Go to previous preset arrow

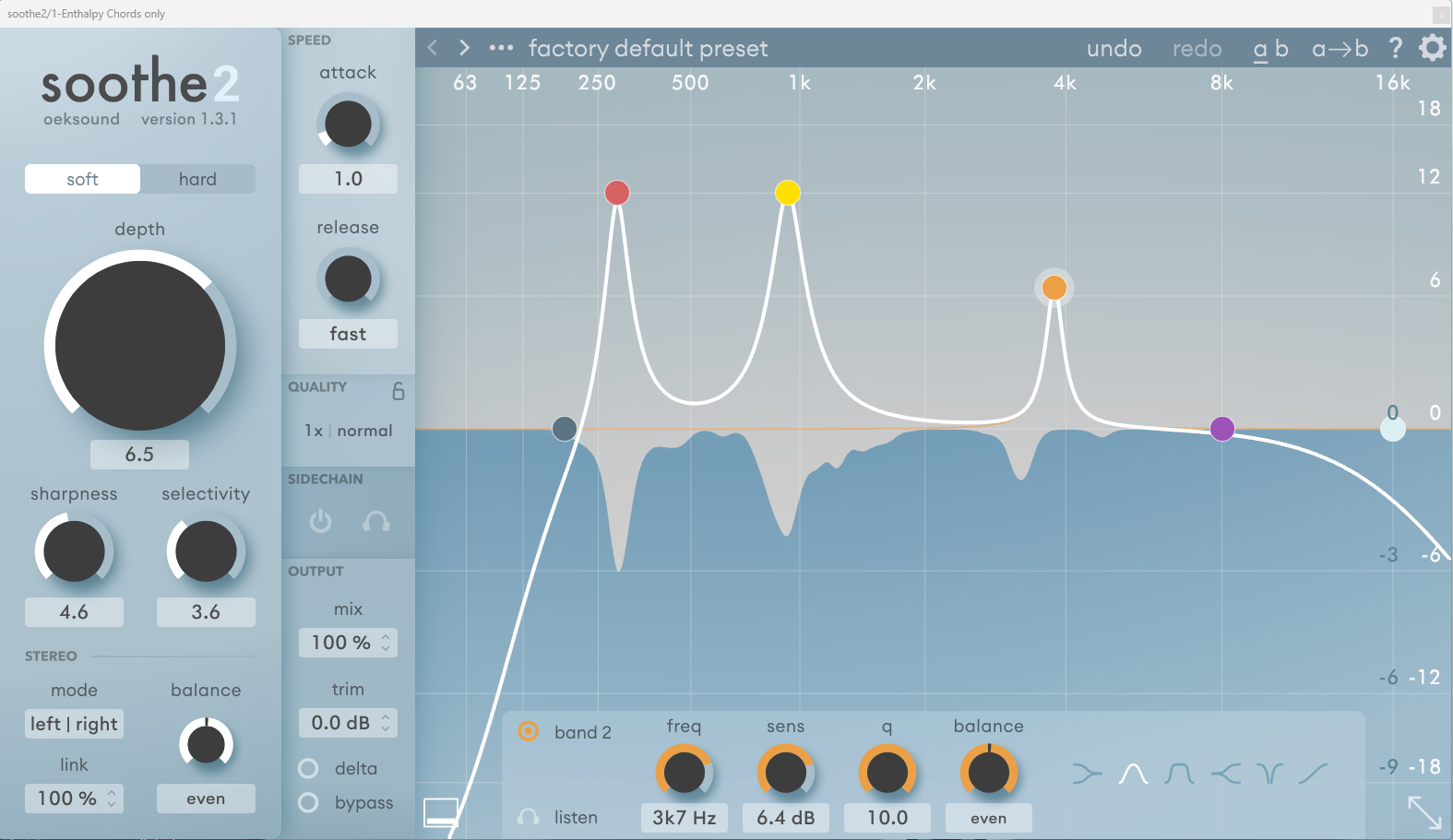432,48
